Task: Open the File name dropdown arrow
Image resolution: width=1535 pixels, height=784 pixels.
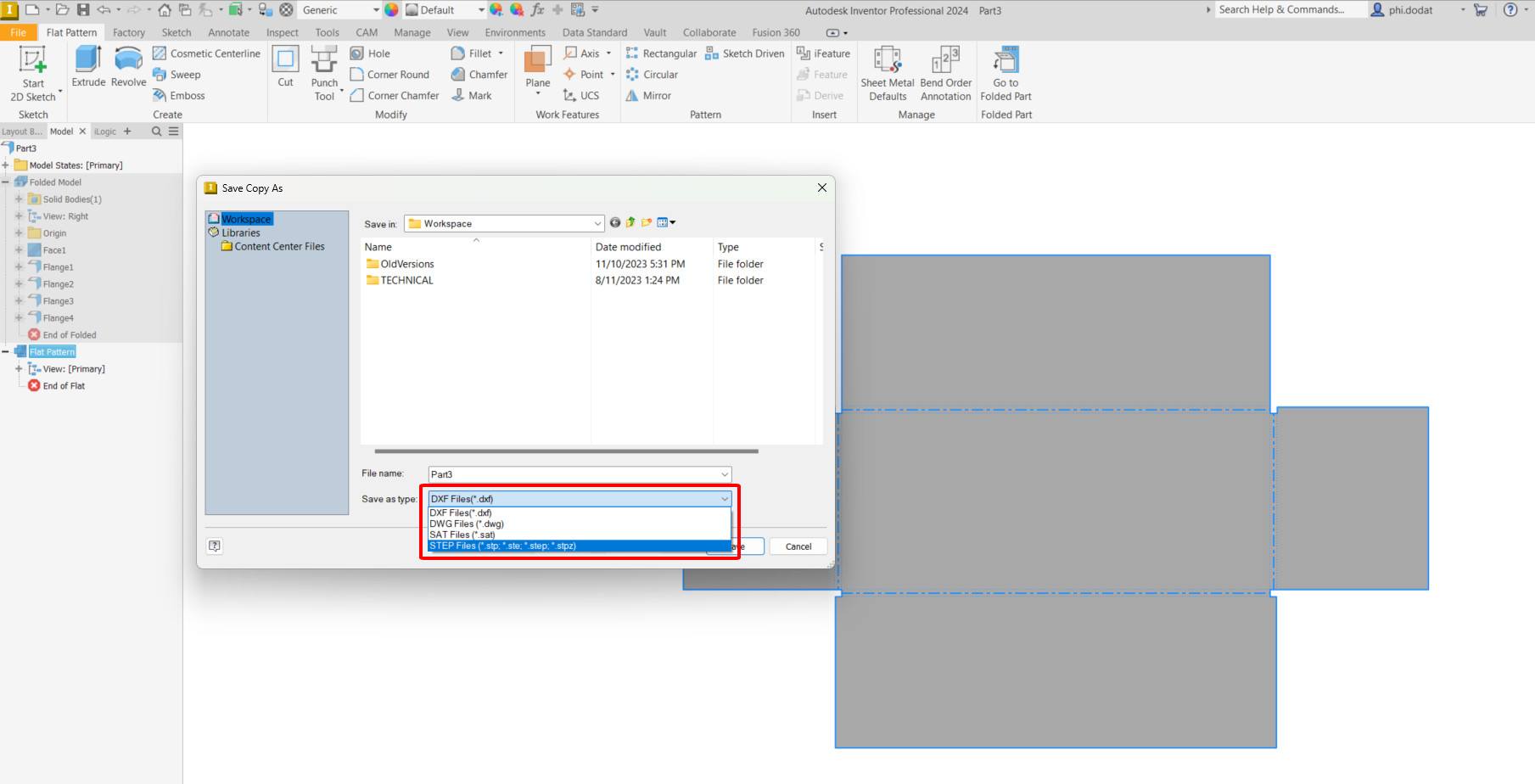Action: point(725,474)
